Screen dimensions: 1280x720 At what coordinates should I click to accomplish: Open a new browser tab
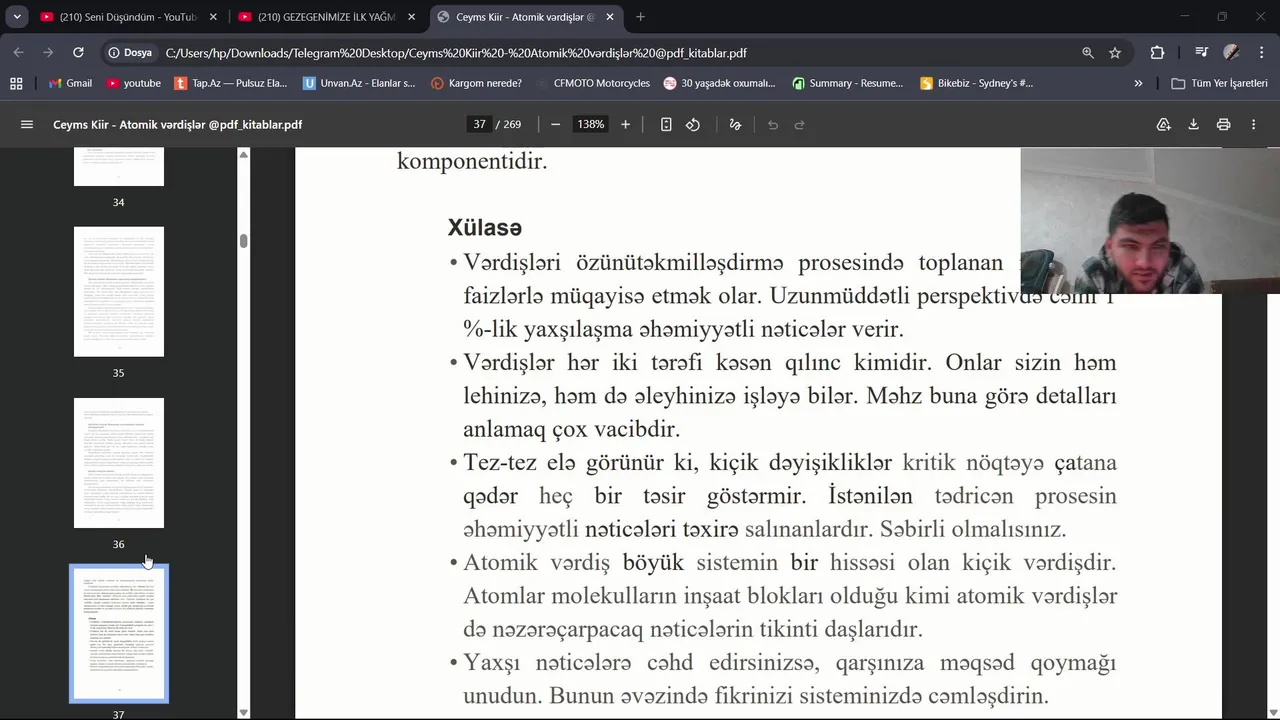pos(640,17)
